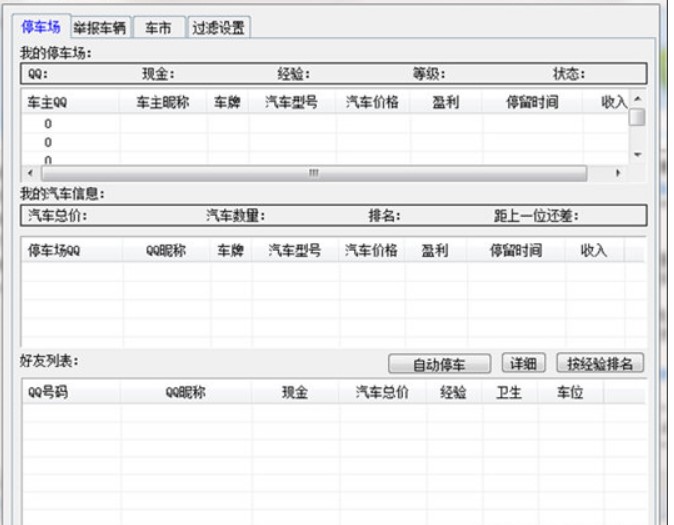Click the vertical scrollbar thumb in parking list
Viewport: 674px width, 525px height.
(x=637, y=117)
